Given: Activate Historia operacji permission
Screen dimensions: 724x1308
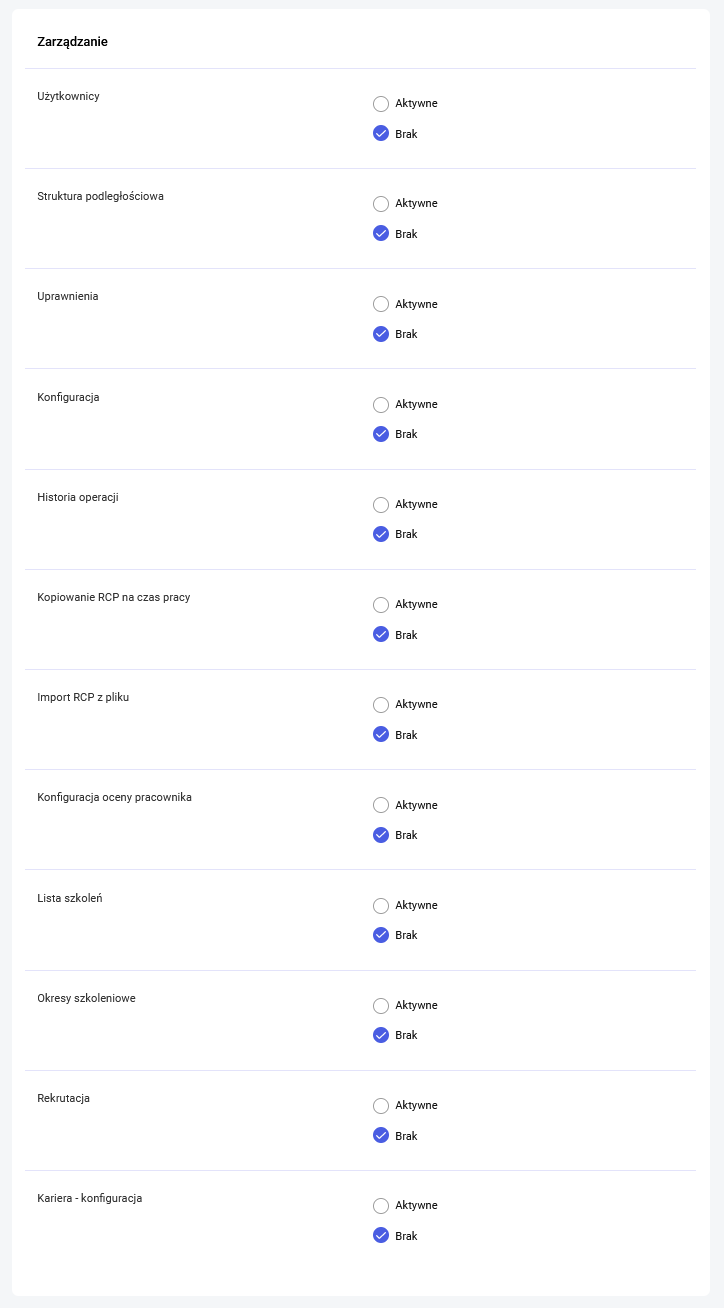Looking at the screenshot, I should pos(381,505).
